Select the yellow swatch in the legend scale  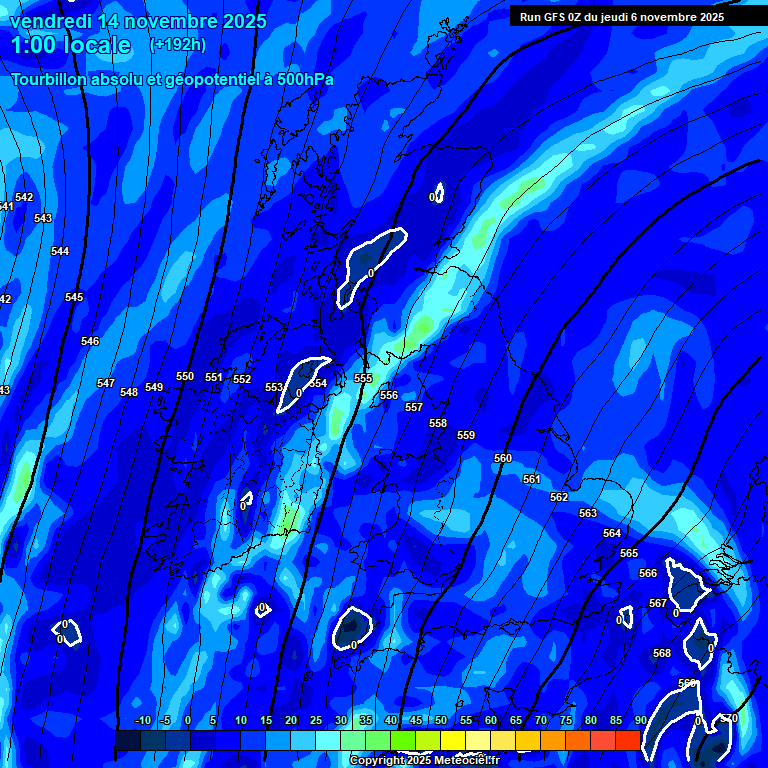[x=453, y=740]
